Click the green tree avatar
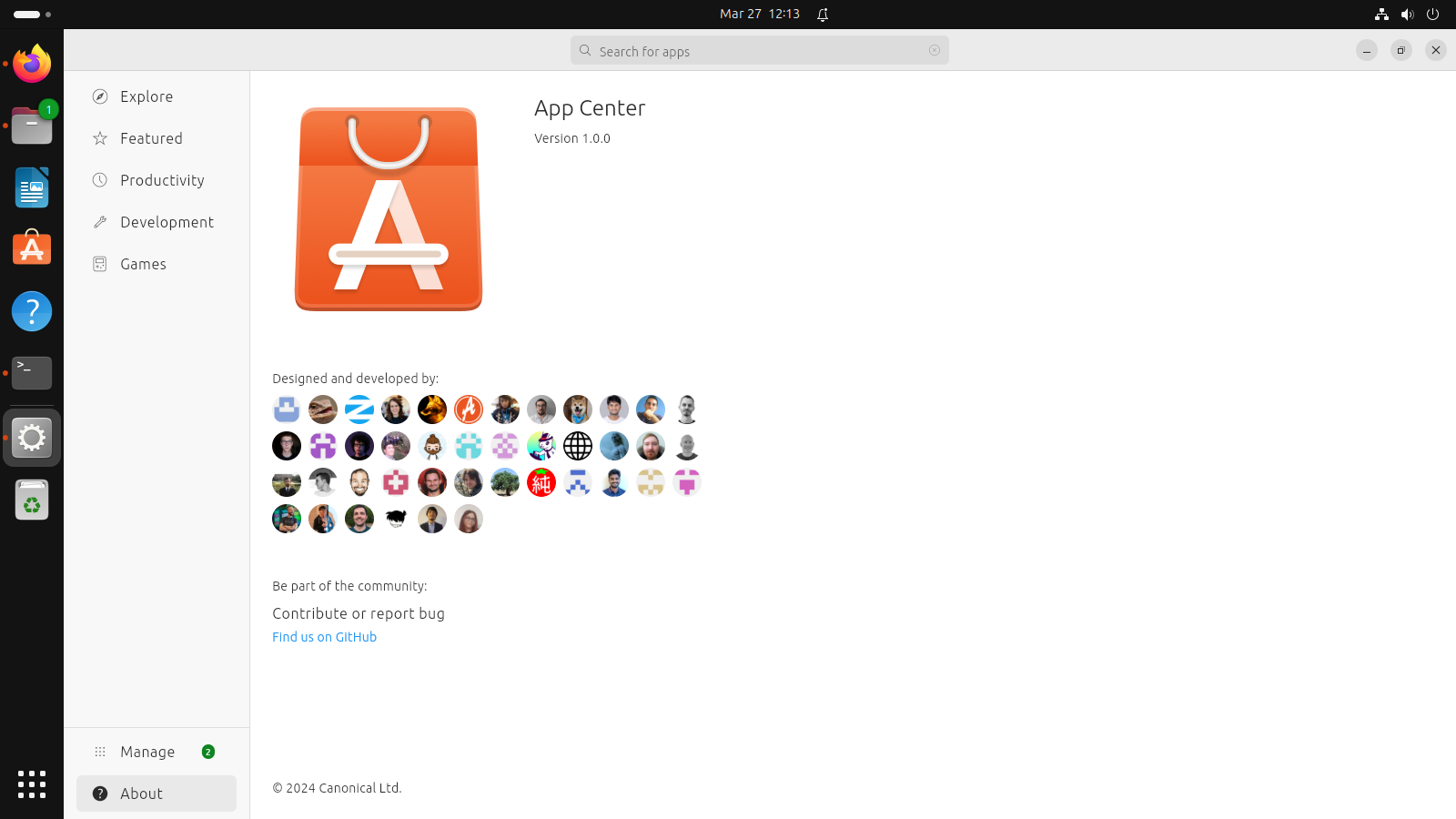 coord(505,482)
